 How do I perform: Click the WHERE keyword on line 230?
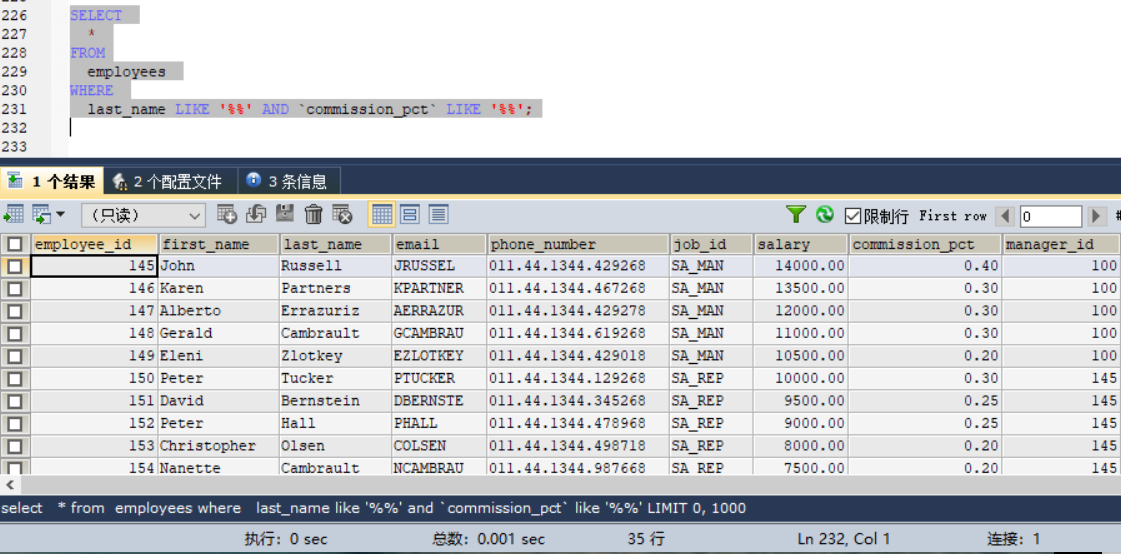(x=92, y=90)
